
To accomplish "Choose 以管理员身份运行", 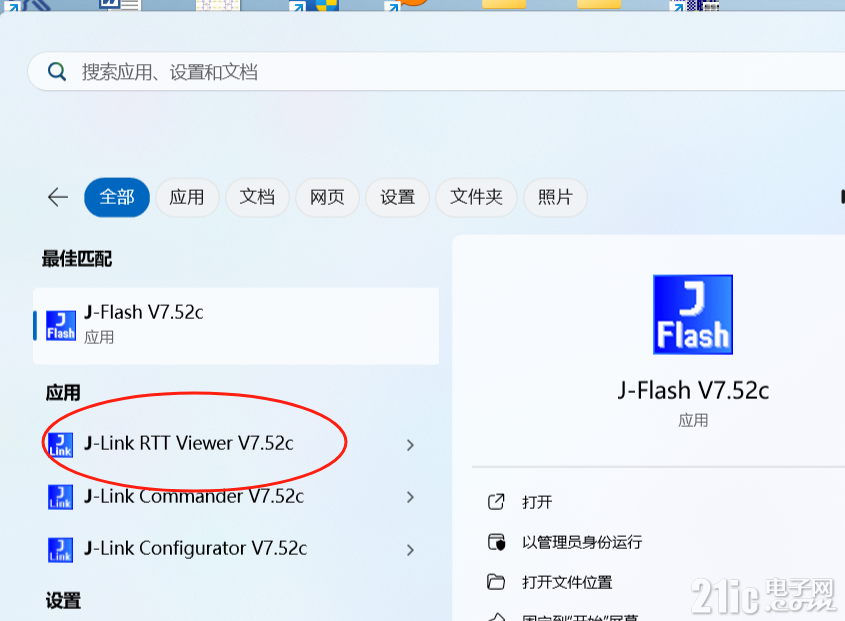I will (x=582, y=542).
